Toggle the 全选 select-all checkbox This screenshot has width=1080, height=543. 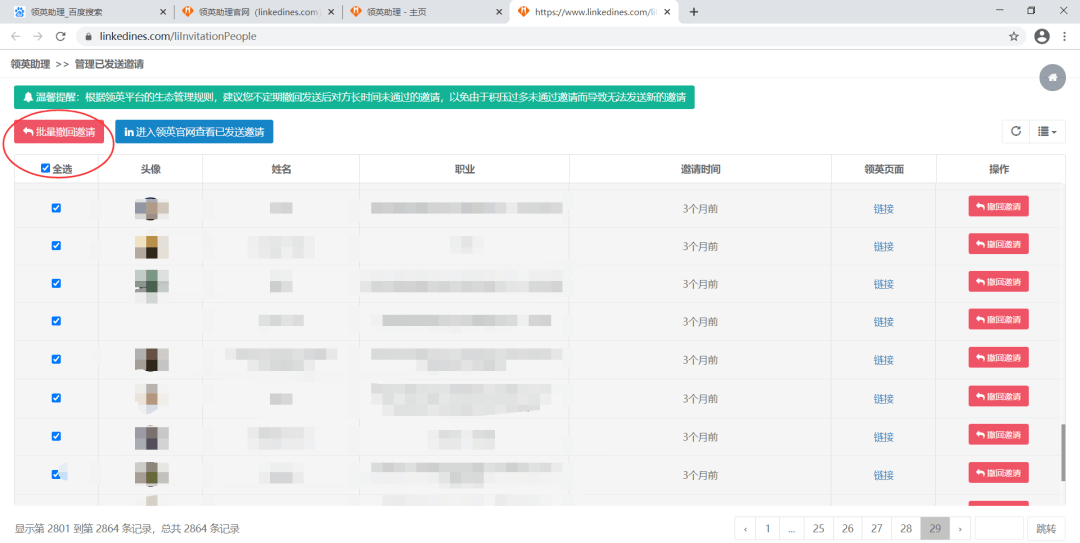[x=46, y=169]
